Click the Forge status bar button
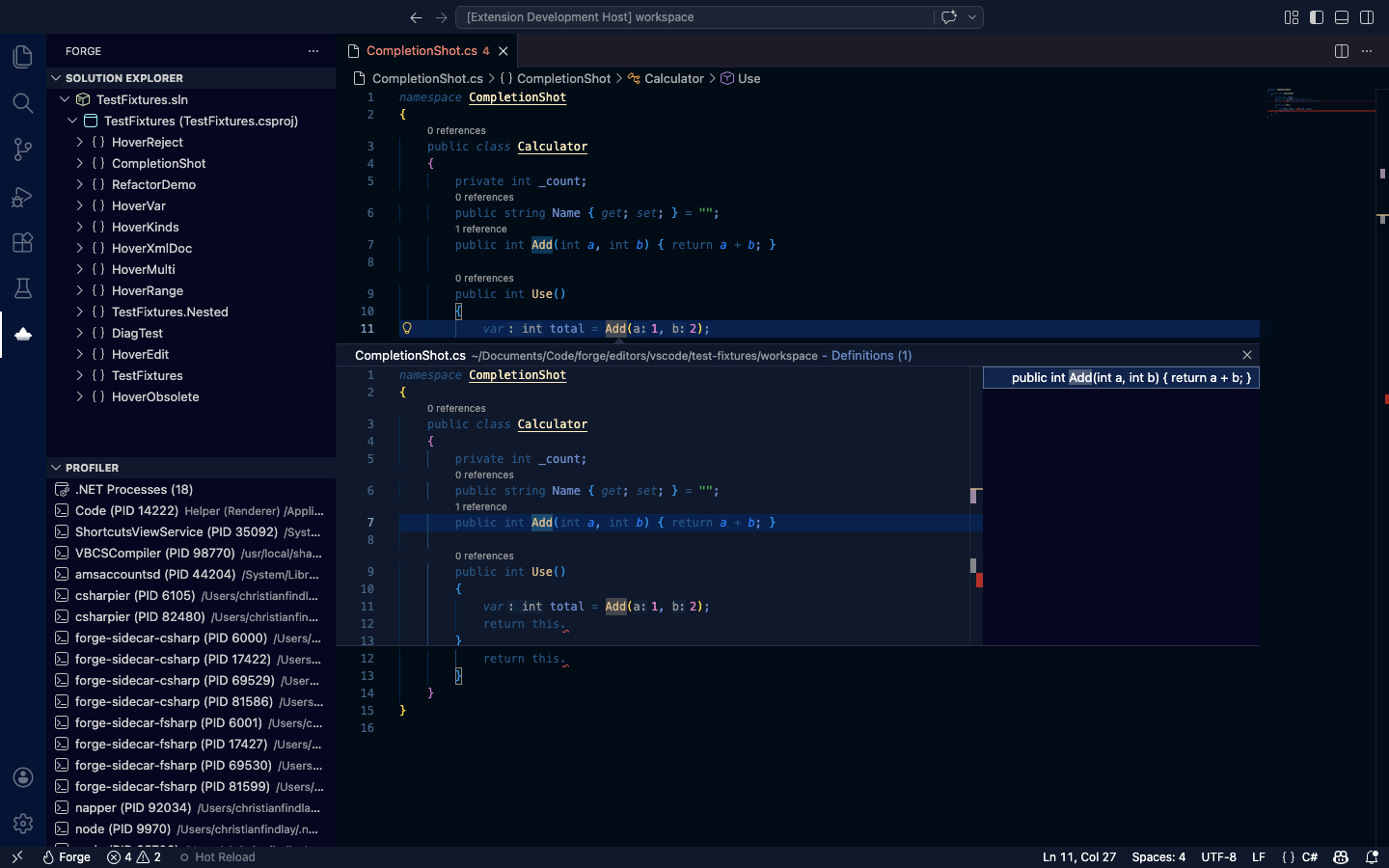Viewport: 1389px width, 868px height. coord(67,856)
